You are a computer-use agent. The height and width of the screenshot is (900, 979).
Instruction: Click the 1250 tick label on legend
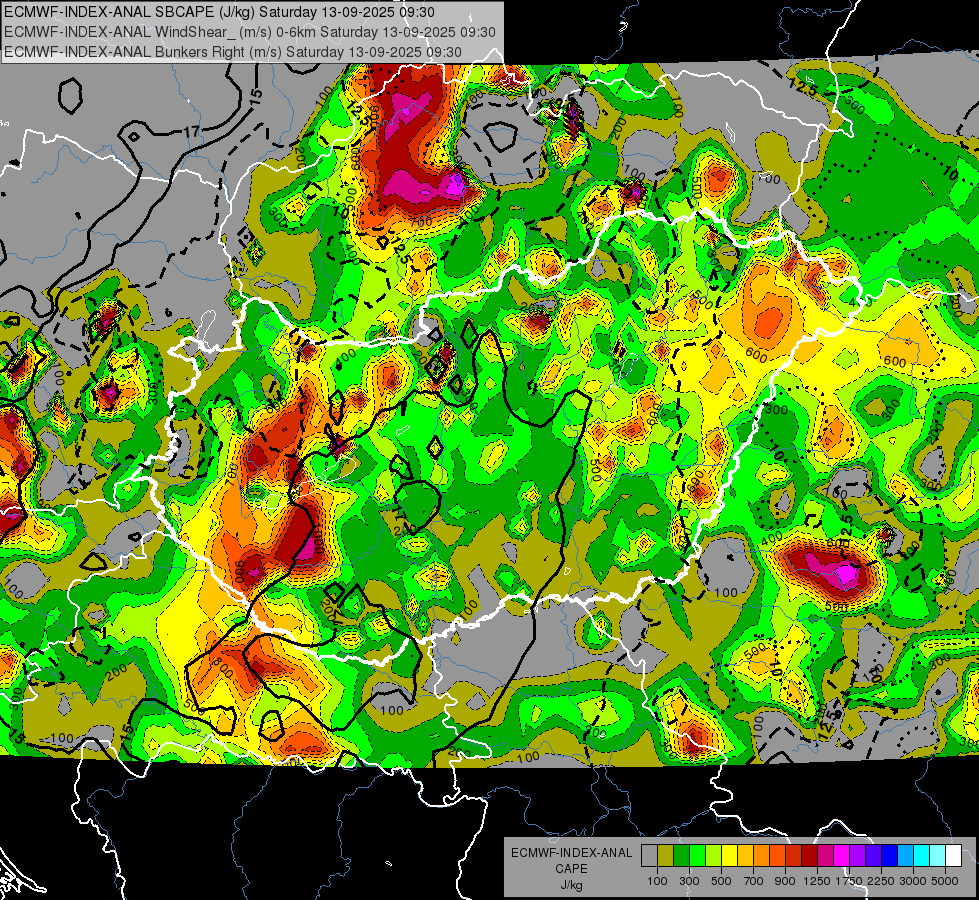pyautogui.click(x=817, y=881)
